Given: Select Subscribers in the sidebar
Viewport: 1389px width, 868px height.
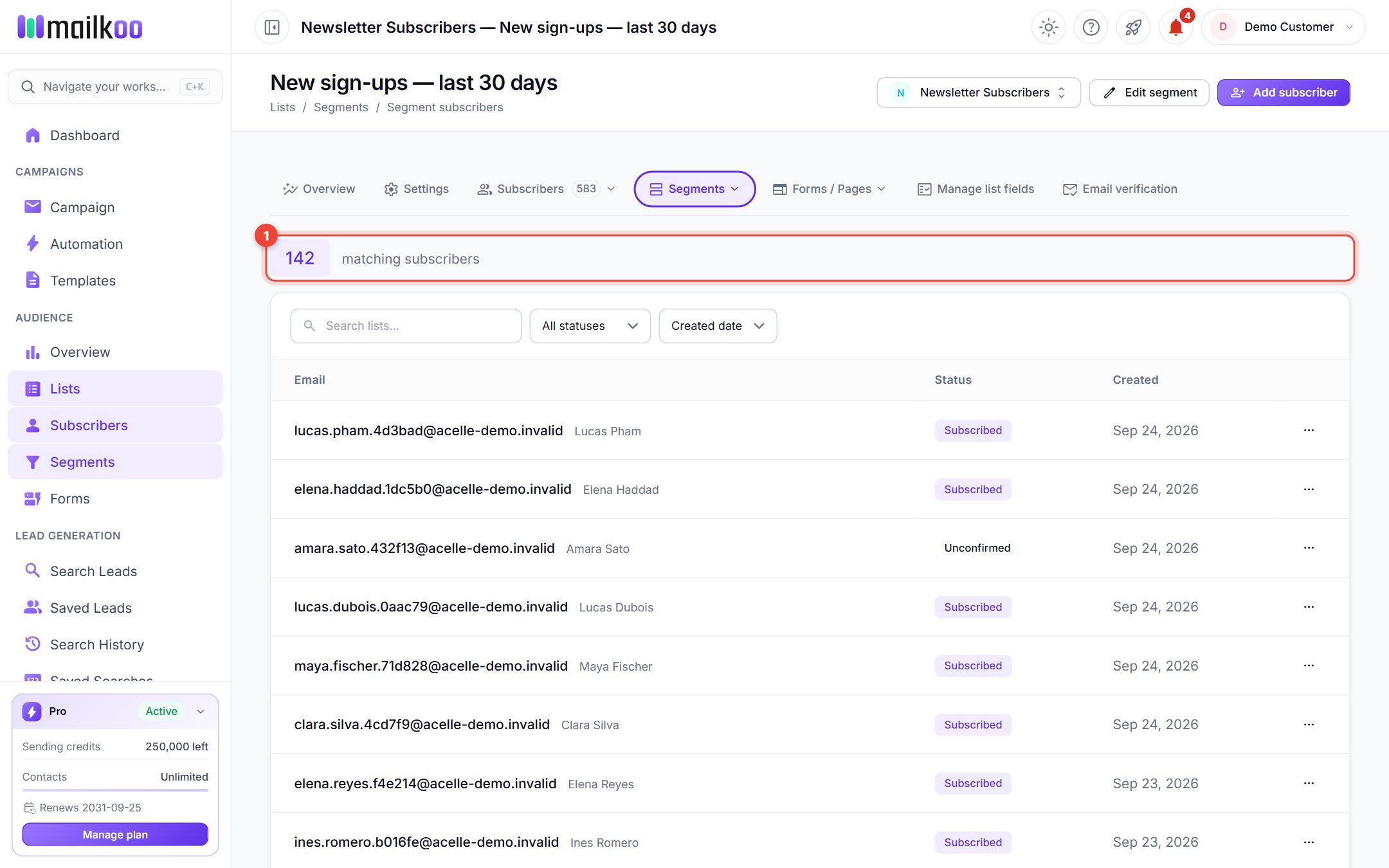Looking at the screenshot, I should 115,426.
